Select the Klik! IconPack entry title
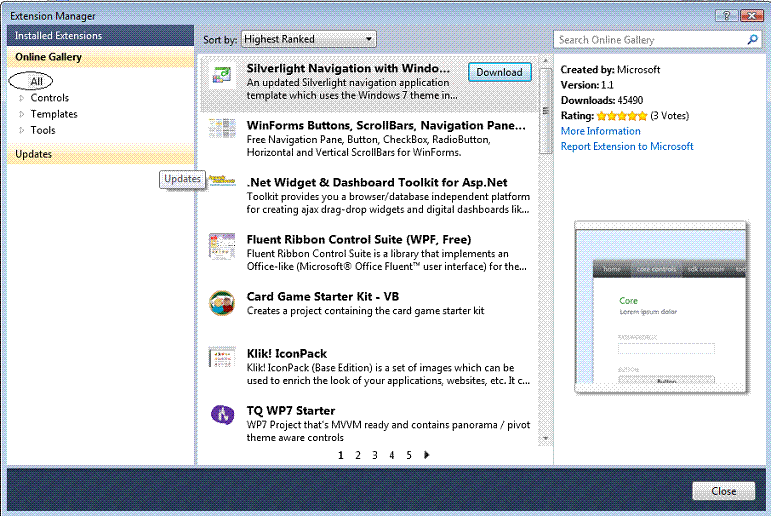Screen dimensions: 771x516 pos(287,354)
